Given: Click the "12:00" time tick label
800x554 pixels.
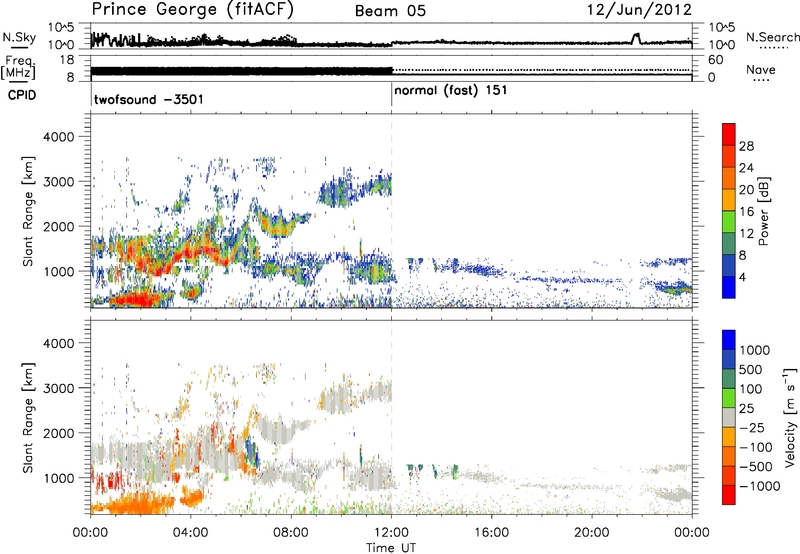Looking at the screenshot, I should click(391, 533).
